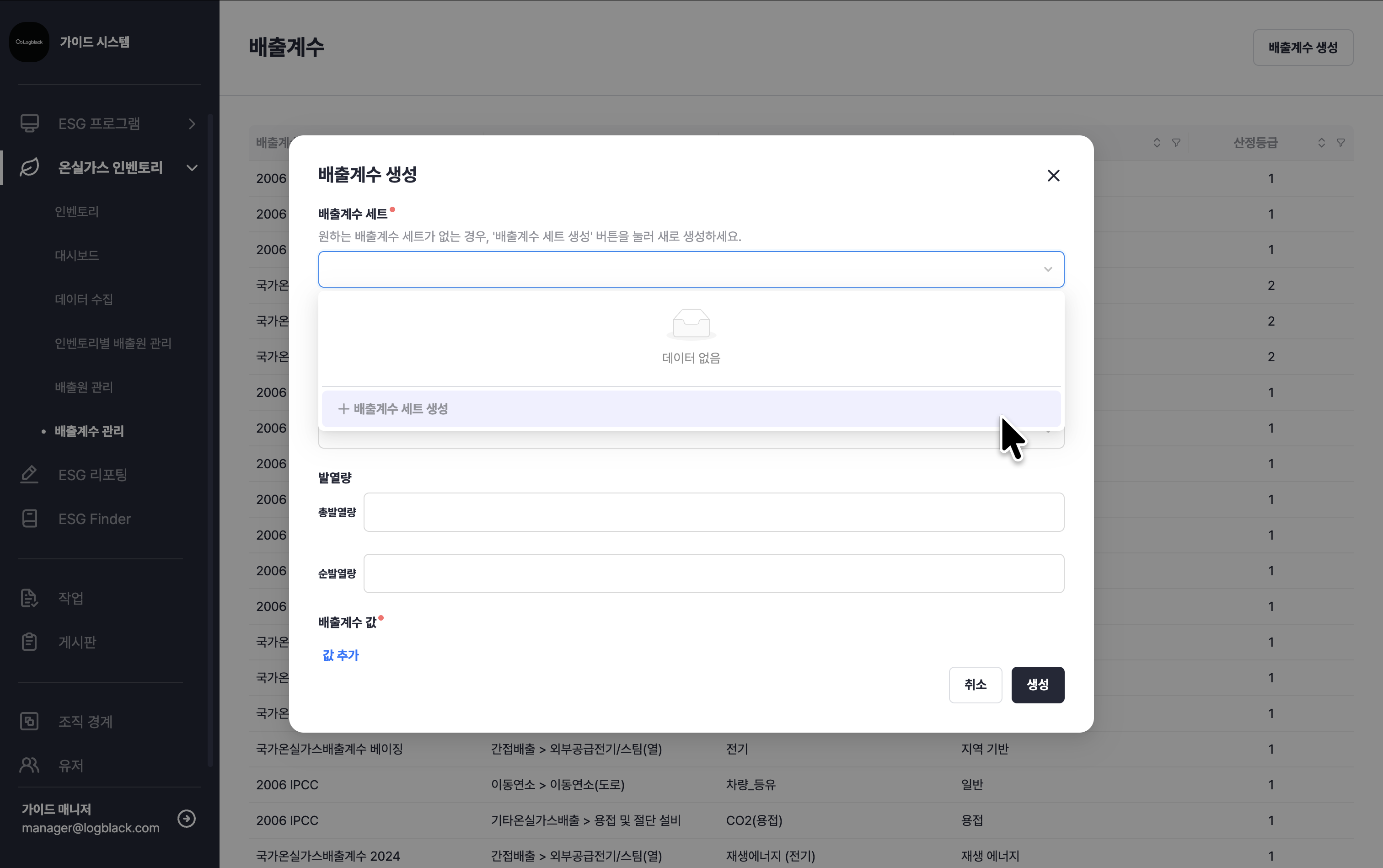This screenshot has height=868, width=1383.
Task: Click the 유저 people icon
Action: (29, 765)
